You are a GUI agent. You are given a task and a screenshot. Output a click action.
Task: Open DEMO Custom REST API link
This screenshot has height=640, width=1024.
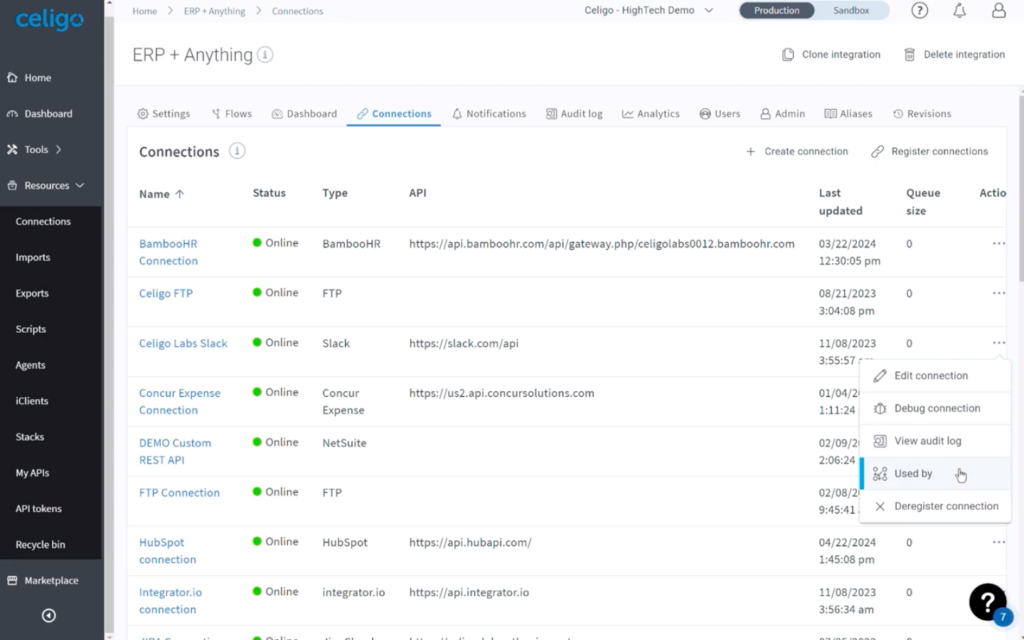coord(175,451)
